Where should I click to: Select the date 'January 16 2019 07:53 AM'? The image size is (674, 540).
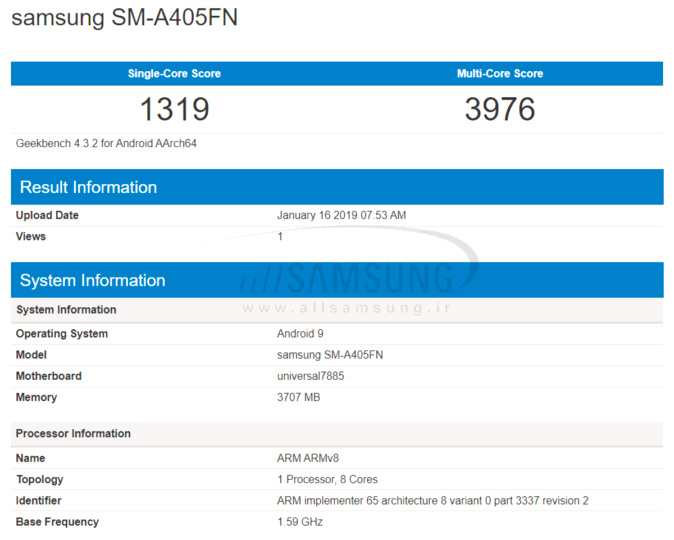[341, 215]
